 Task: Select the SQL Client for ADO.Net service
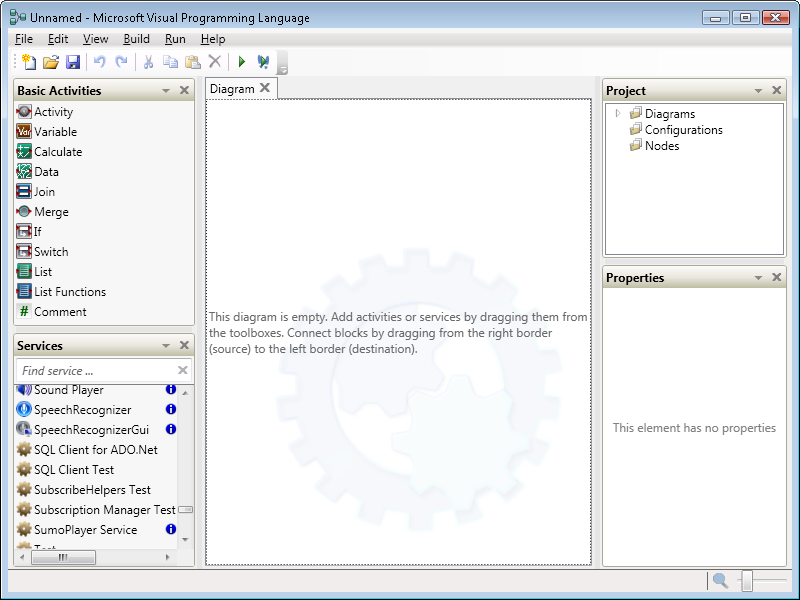point(95,450)
